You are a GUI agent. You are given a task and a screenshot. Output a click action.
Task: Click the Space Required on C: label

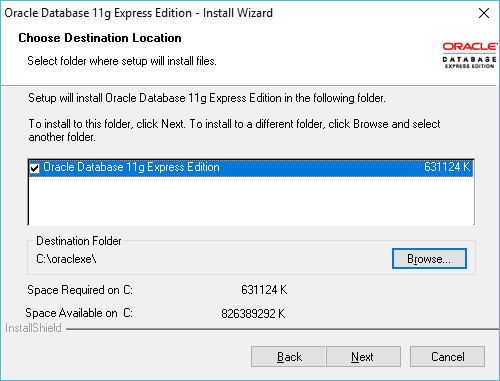(x=80, y=290)
